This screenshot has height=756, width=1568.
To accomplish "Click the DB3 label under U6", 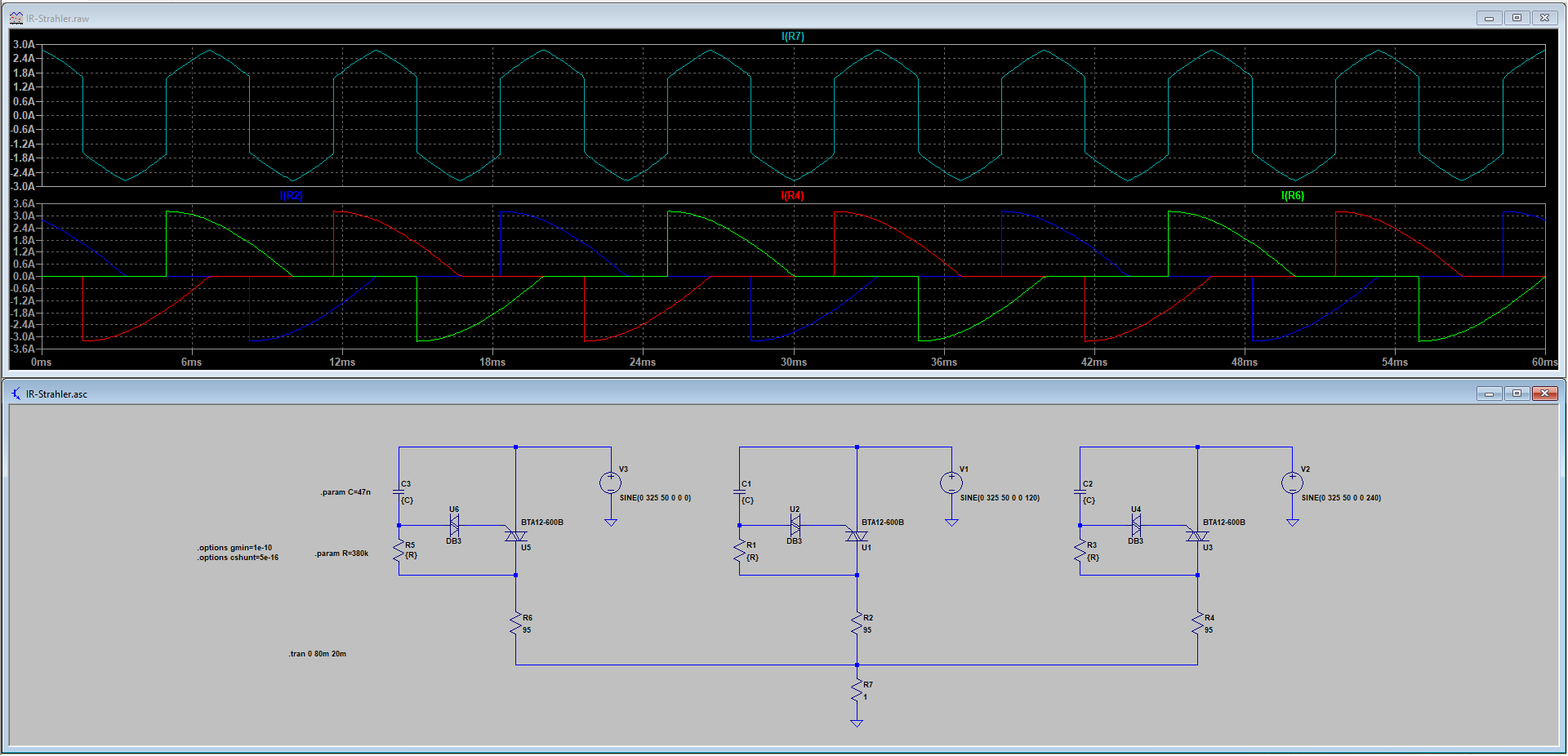I will point(453,541).
